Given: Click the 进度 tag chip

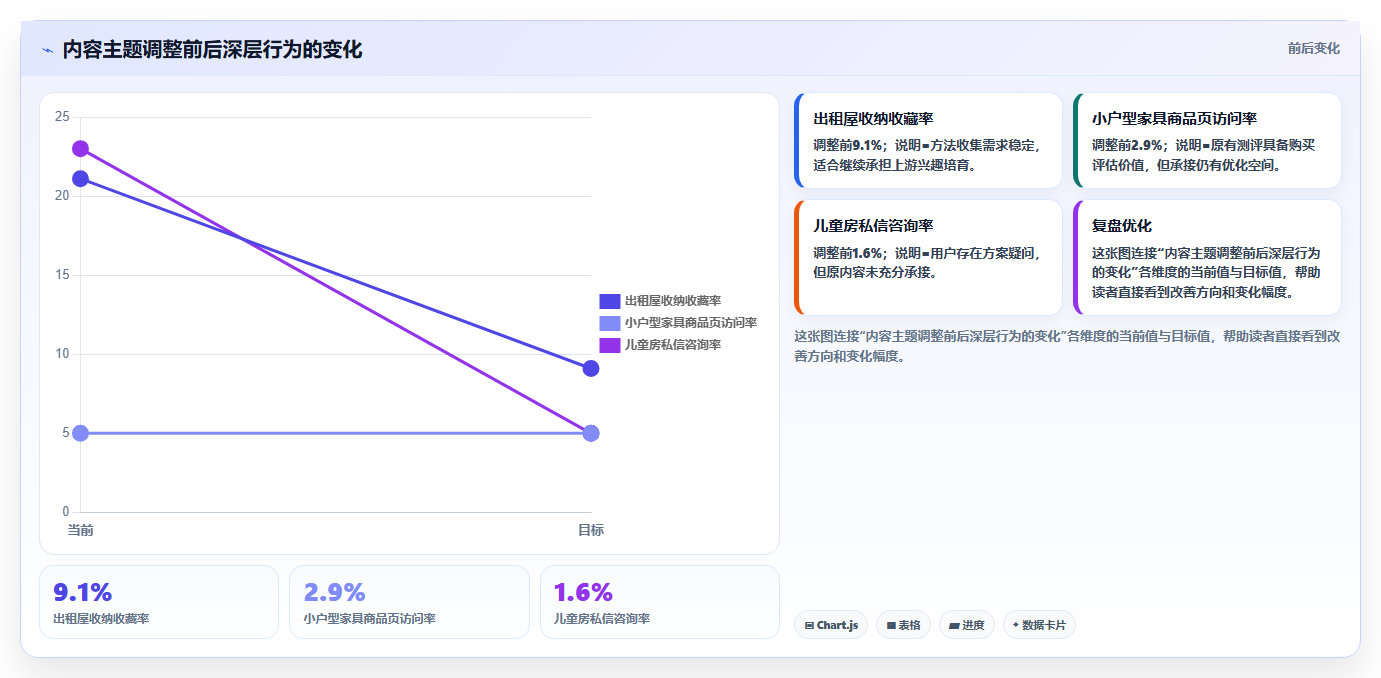Looking at the screenshot, I should pyautogui.click(x=967, y=625).
